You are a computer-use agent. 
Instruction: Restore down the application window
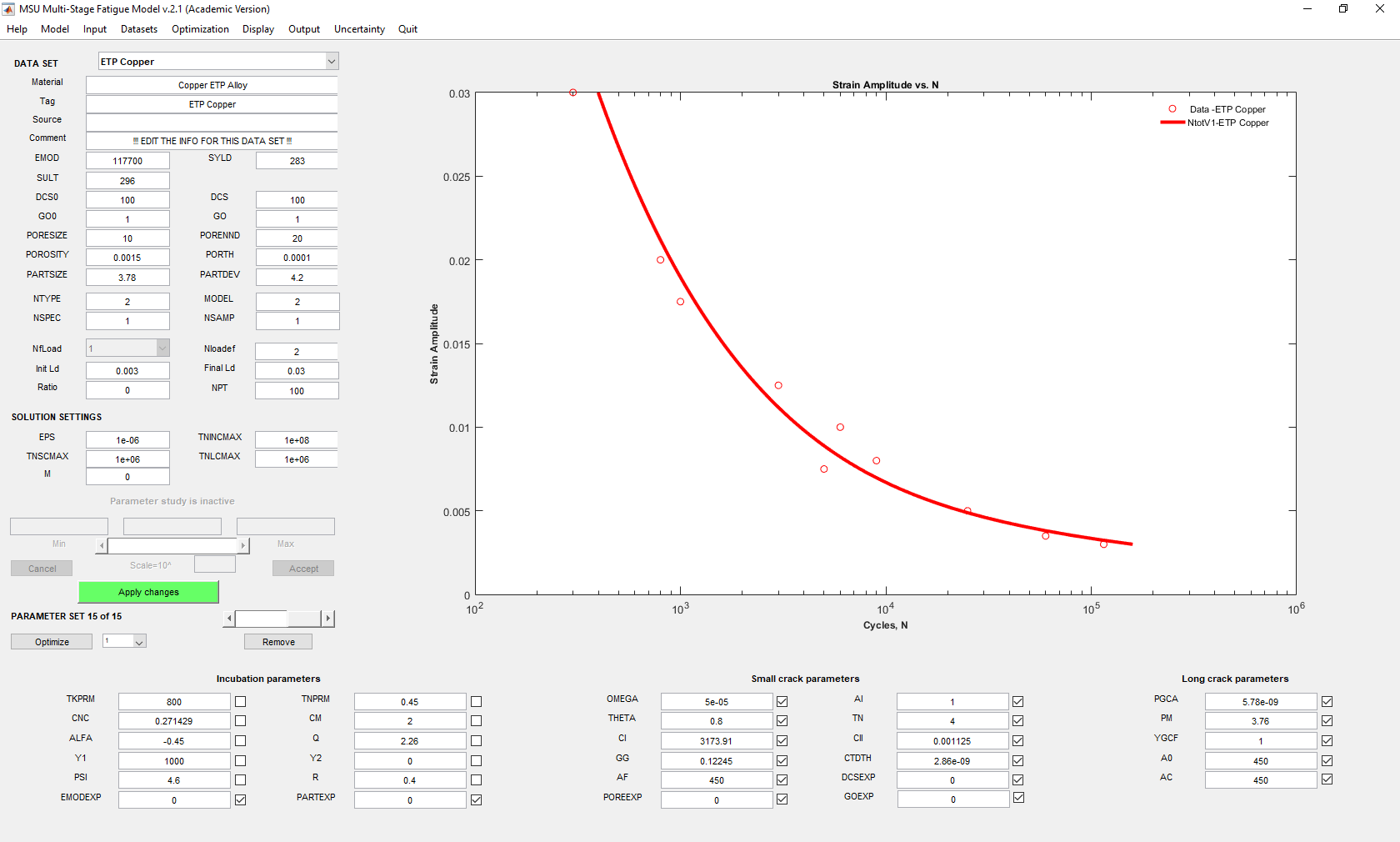tap(1343, 9)
